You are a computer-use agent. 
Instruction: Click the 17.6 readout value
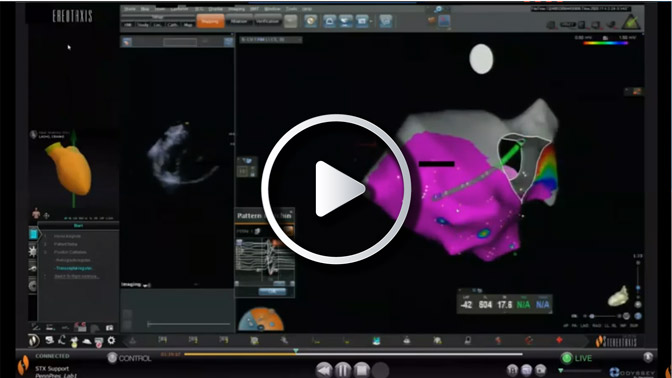504,305
